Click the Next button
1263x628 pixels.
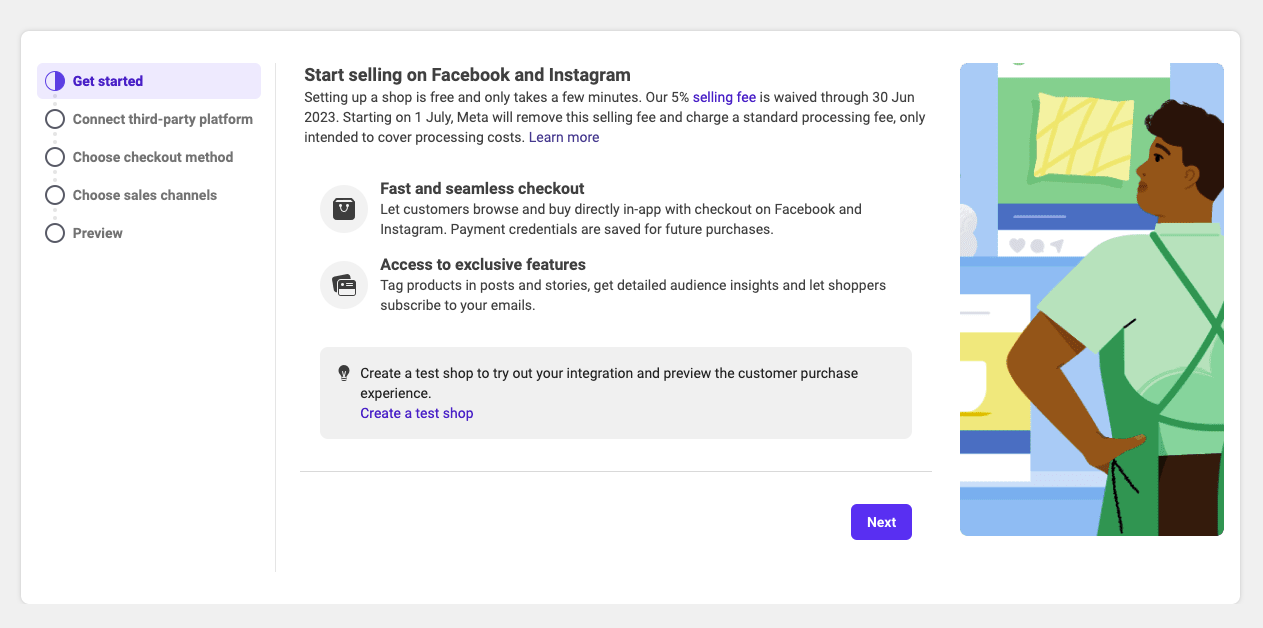click(x=880, y=521)
